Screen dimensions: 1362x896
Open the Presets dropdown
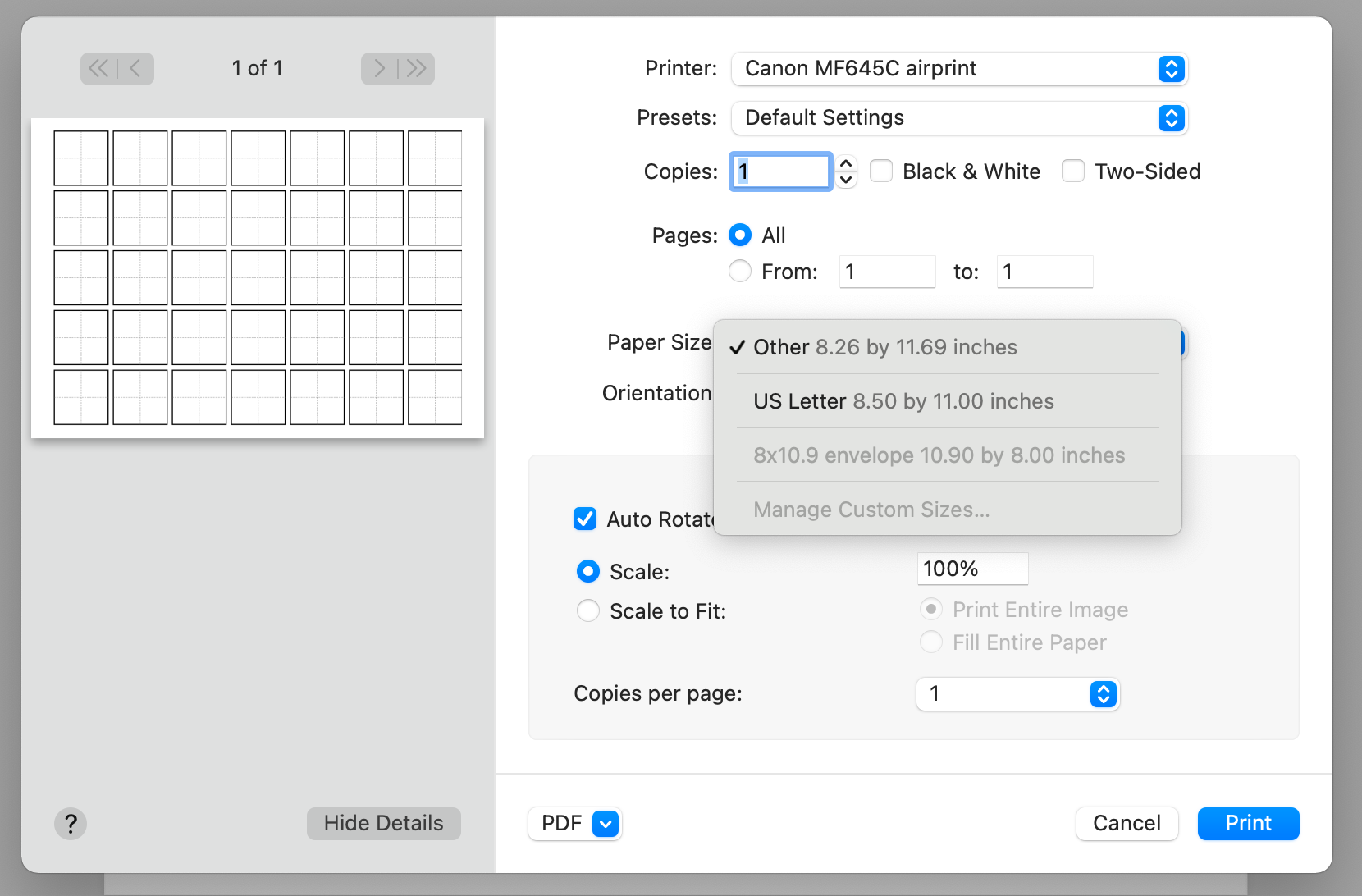pos(958,117)
